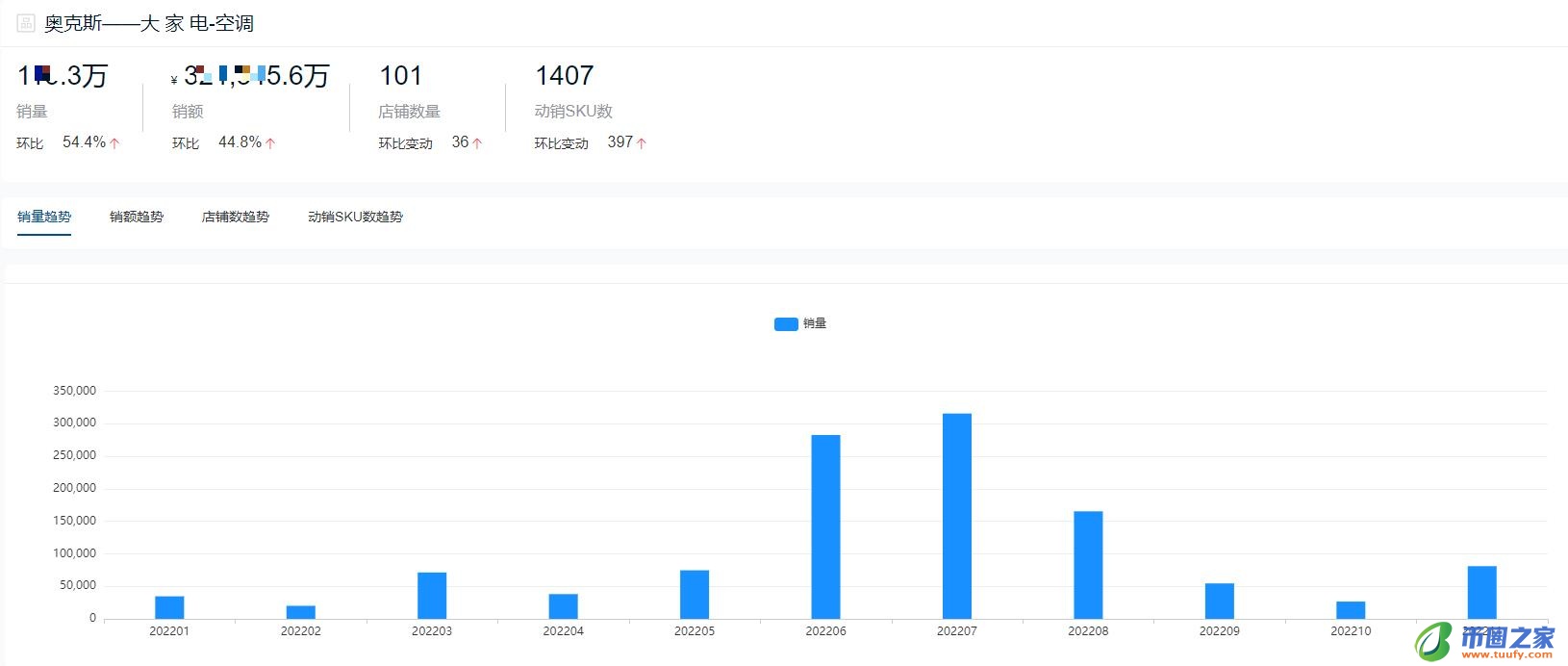Select the tallest bar for 202207
Viewport: 1568px width, 666px height.
click(x=957, y=516)
